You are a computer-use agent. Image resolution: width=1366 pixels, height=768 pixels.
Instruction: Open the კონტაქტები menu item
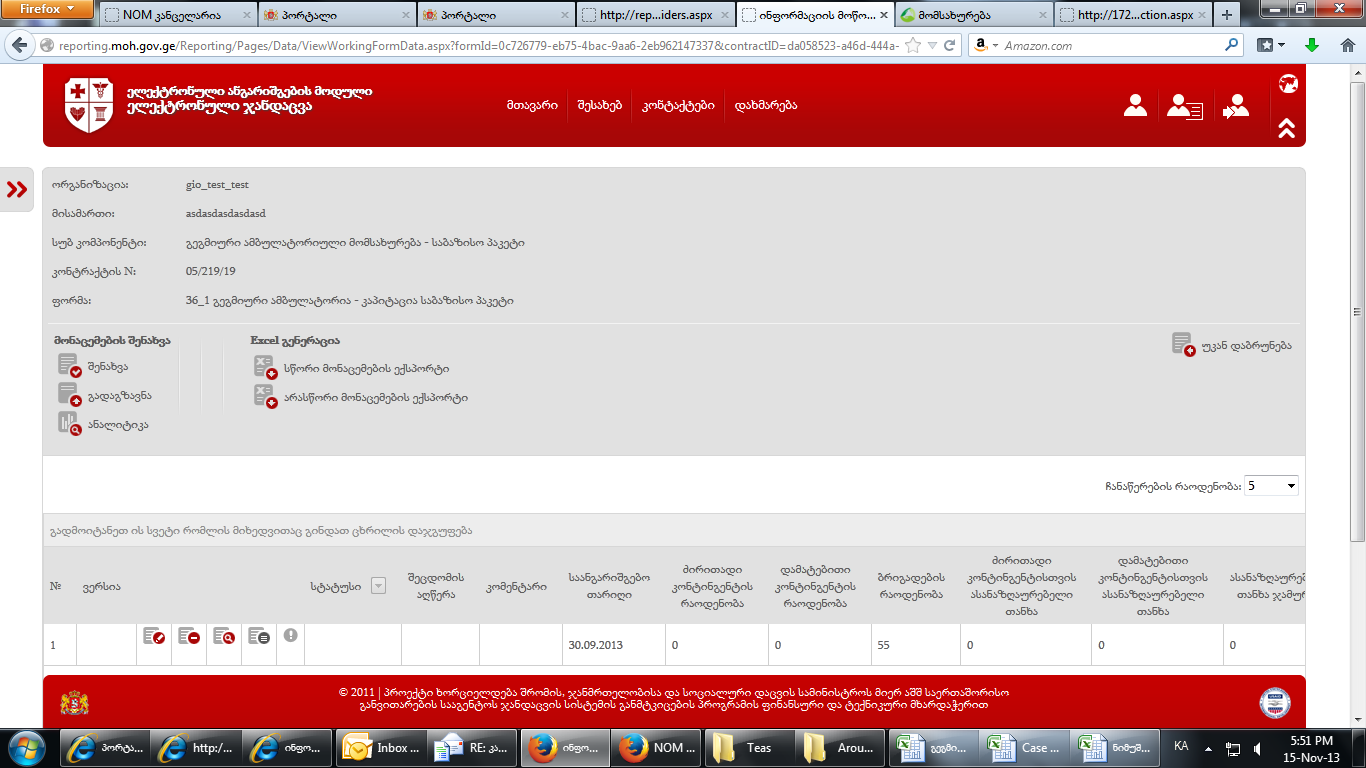pos(678,106)
